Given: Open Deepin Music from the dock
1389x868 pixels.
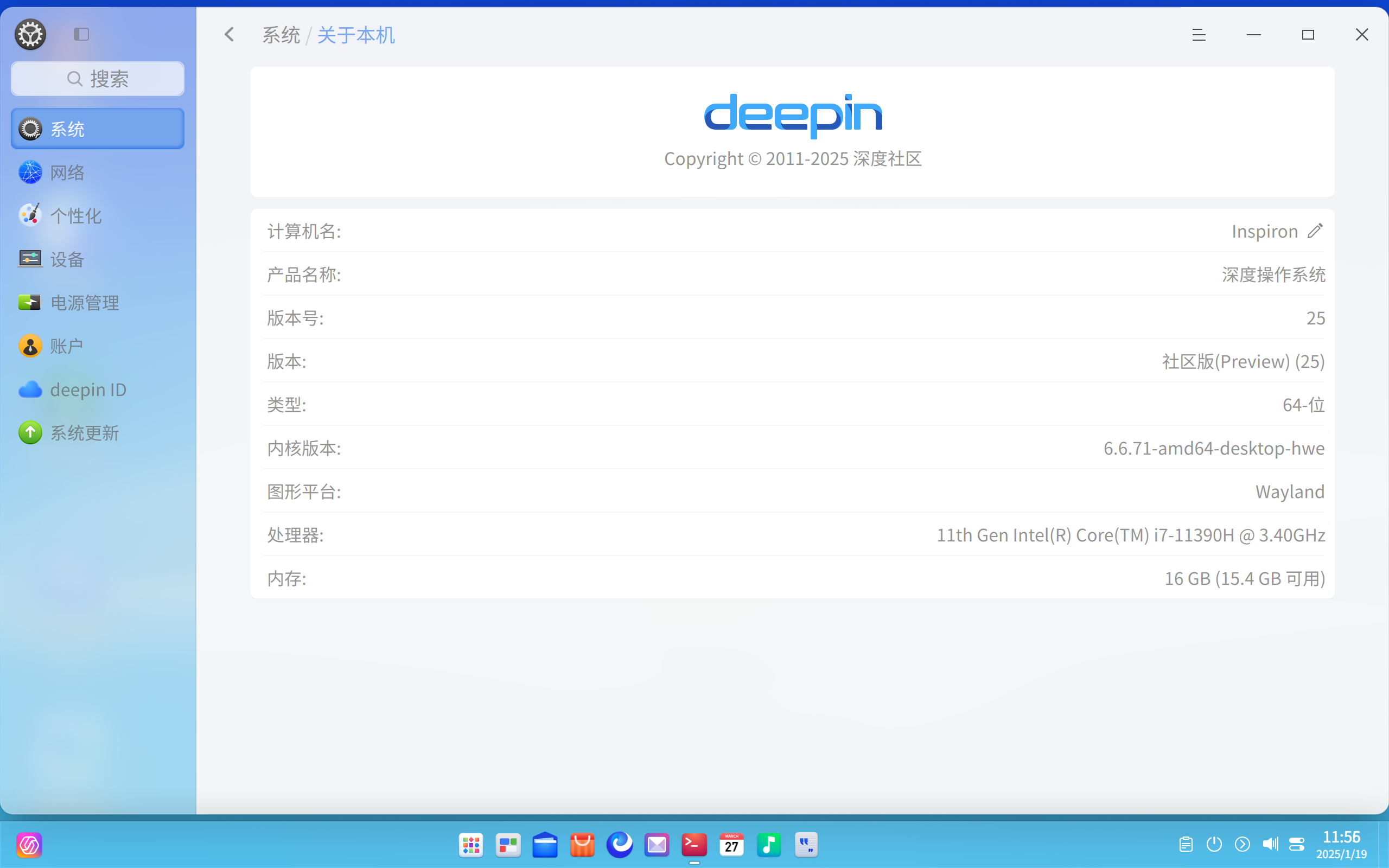Looking at the screenshot, I should pos(769,845).
